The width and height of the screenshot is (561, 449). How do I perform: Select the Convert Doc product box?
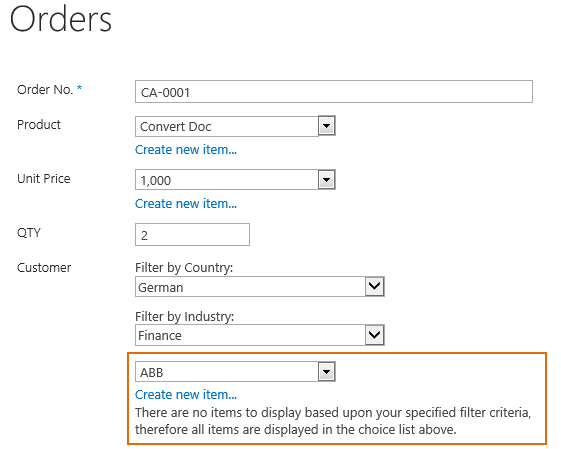(227, 126)
